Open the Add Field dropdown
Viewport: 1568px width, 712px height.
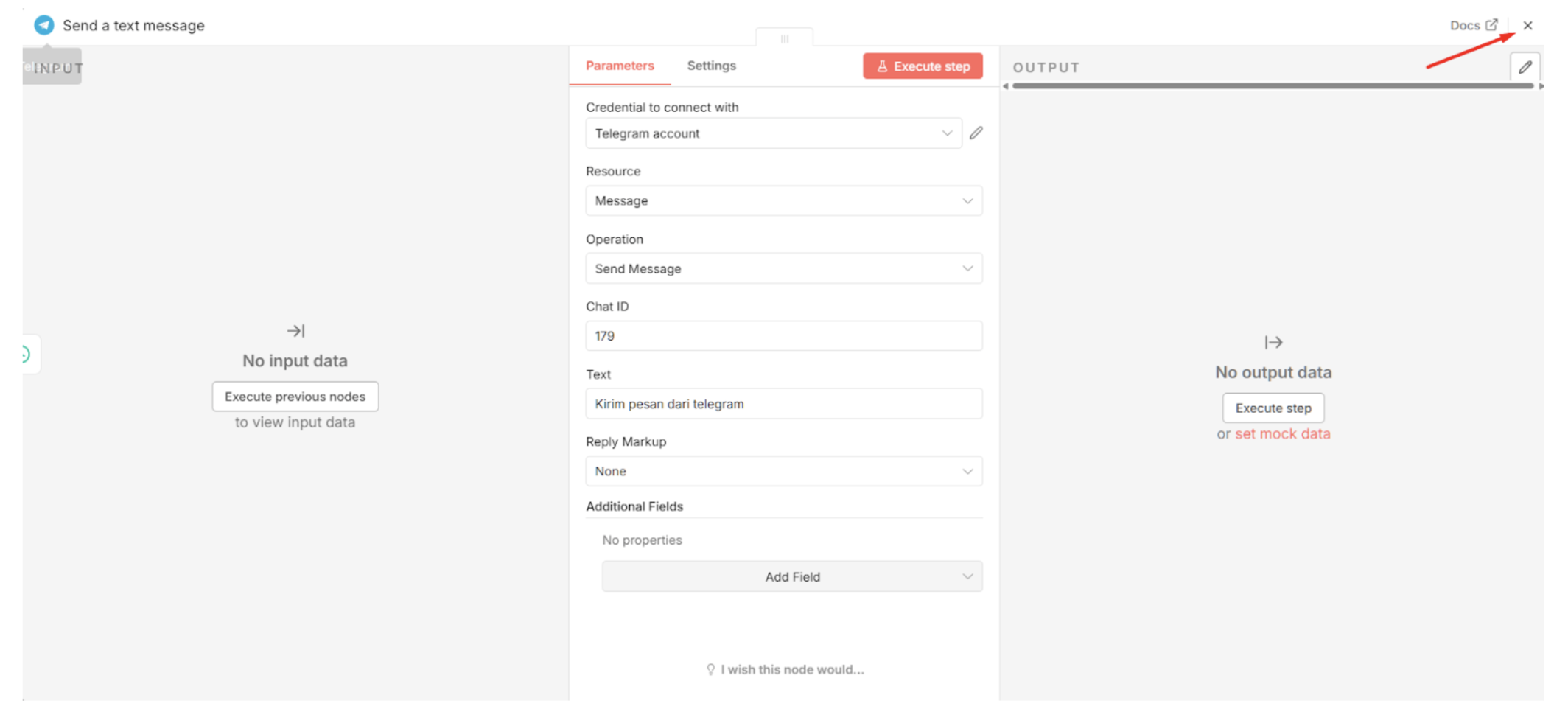(792, 576)
